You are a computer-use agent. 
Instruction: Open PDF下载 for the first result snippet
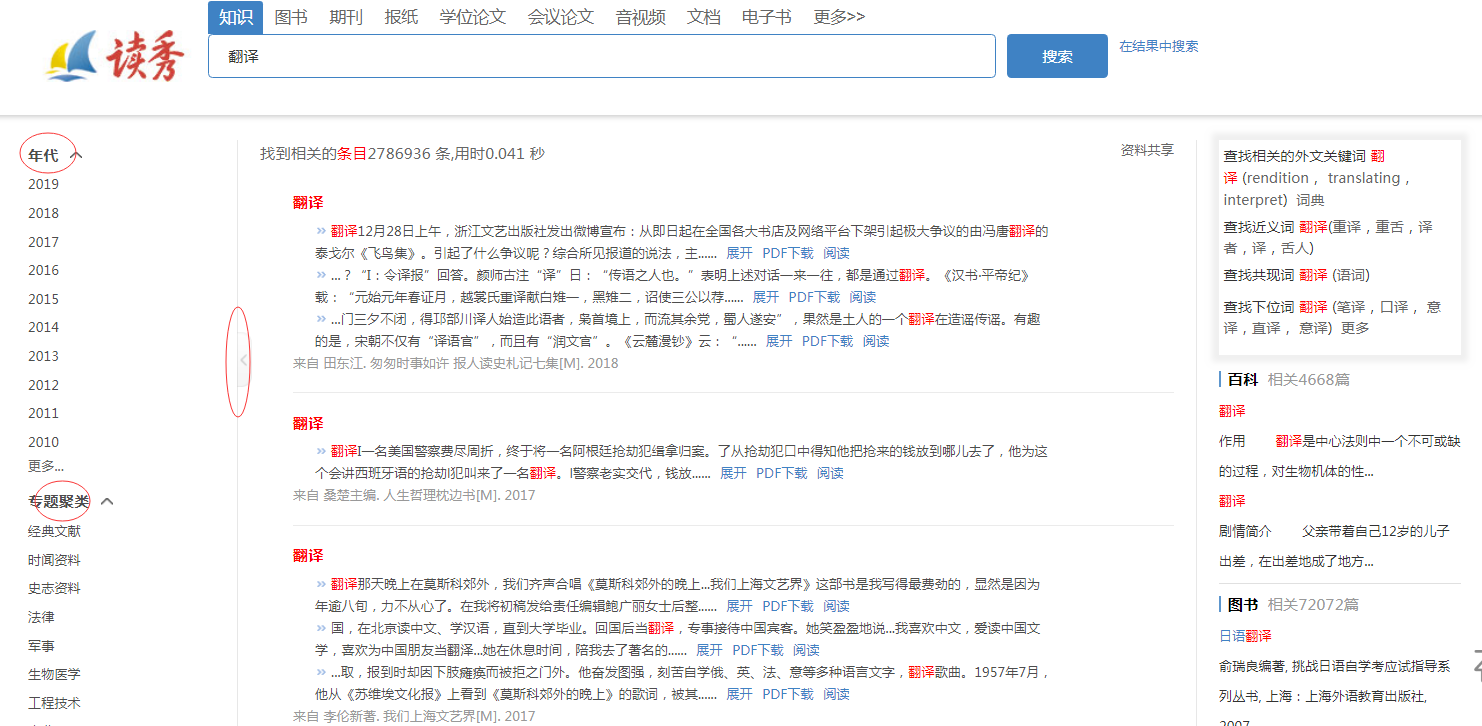[788, 253]
